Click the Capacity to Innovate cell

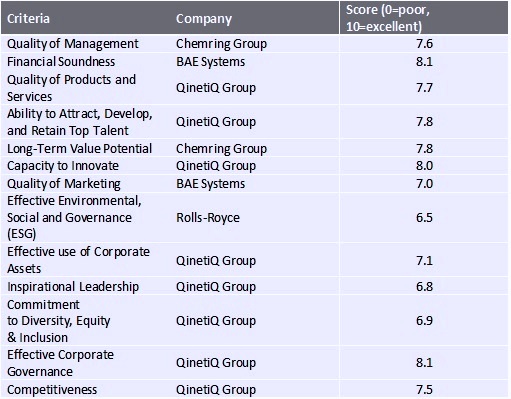coord(63,166)
